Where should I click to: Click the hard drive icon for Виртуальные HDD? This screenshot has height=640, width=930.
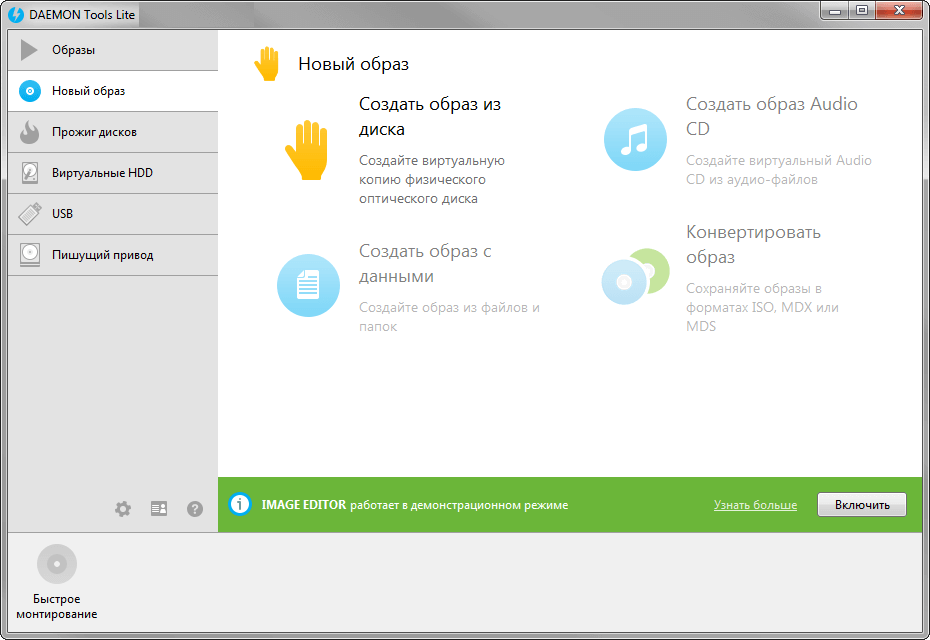(x=30, y=173)
